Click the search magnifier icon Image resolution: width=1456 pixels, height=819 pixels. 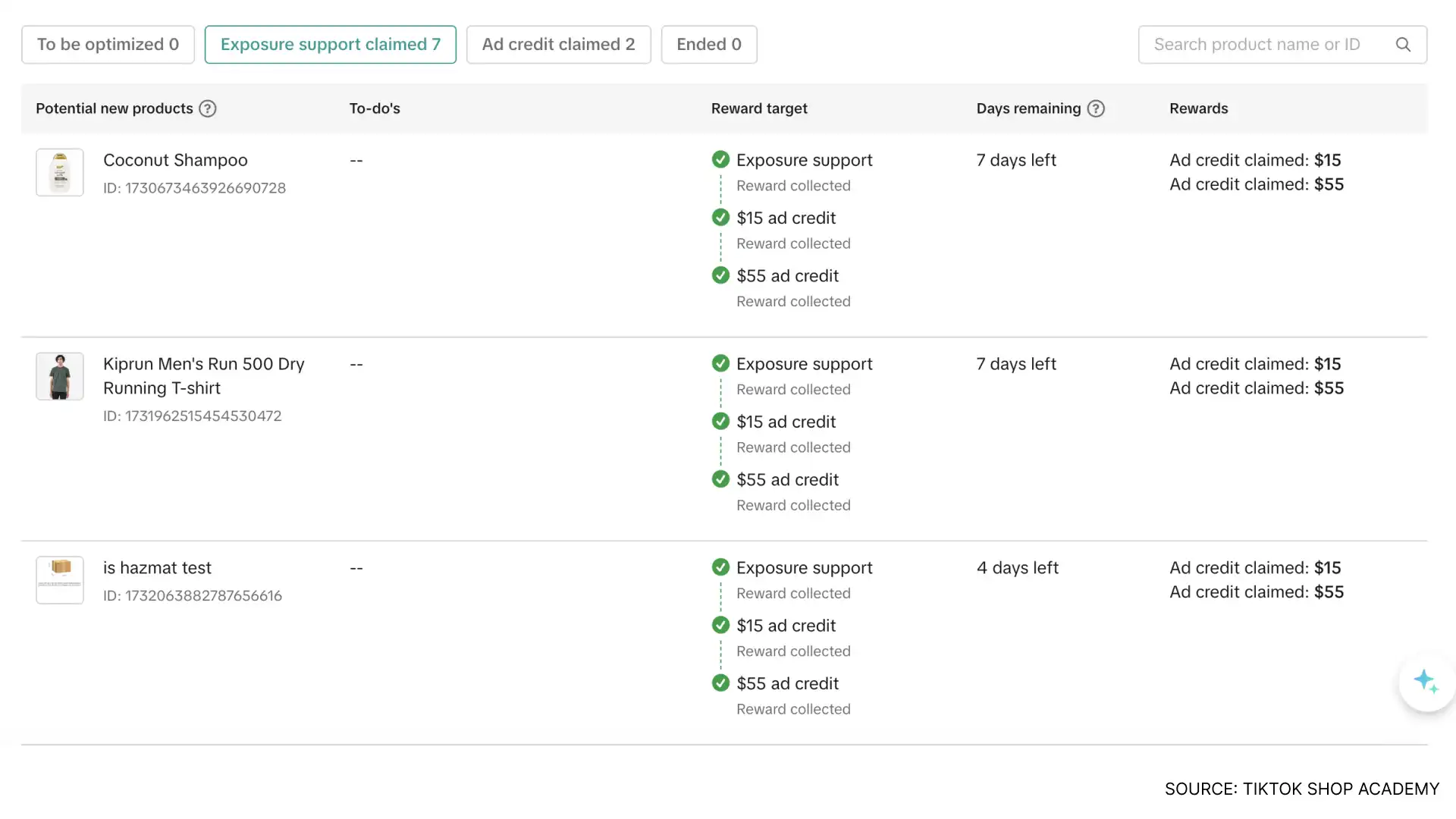(1404, 44)
